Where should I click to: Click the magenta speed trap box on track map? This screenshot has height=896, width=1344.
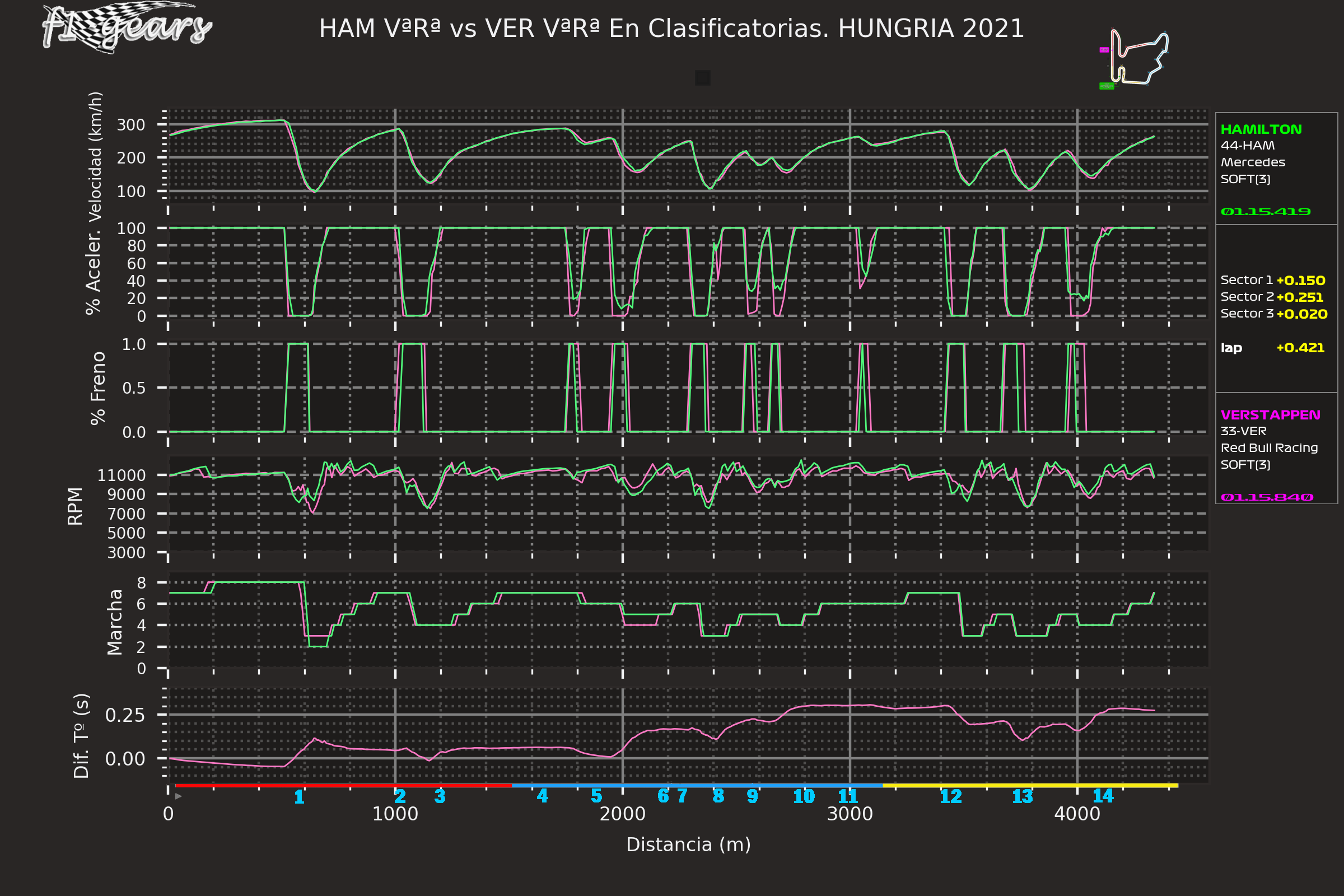[x=1104, y=50]
